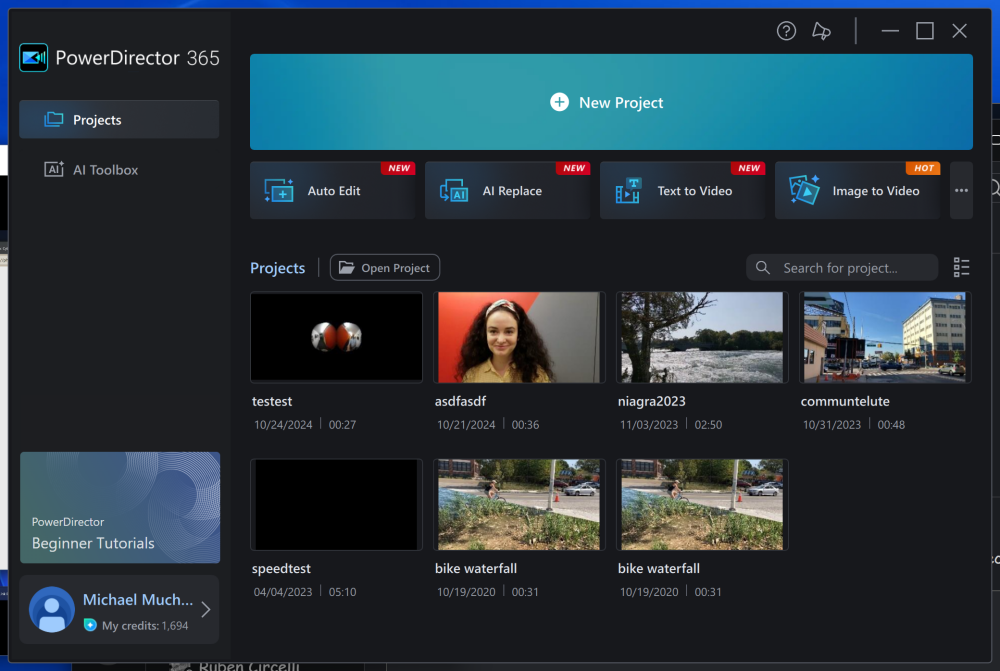Open the help question mark icon
The height and width of the screenshot is (671, 1000).
tap(786, 31)
